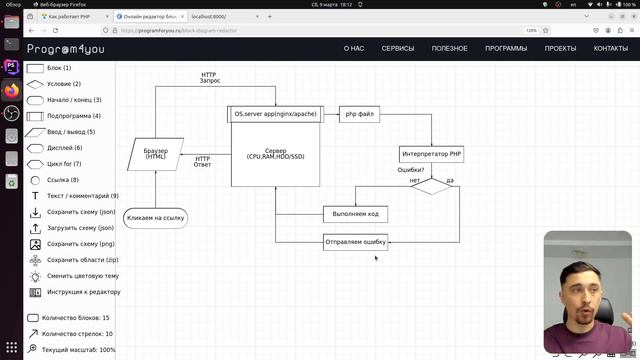Select the Текст / комментарий (9) tool

point(35,196)
